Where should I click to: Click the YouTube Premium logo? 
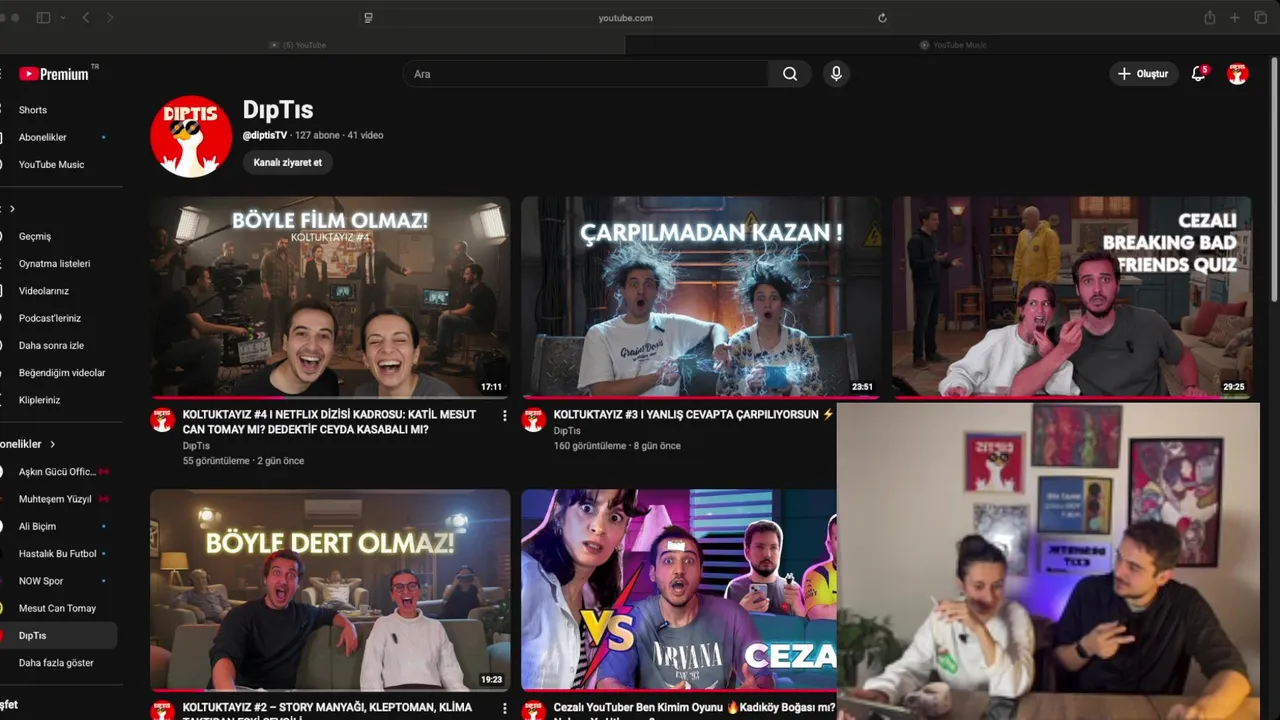(x=54, y=74)
